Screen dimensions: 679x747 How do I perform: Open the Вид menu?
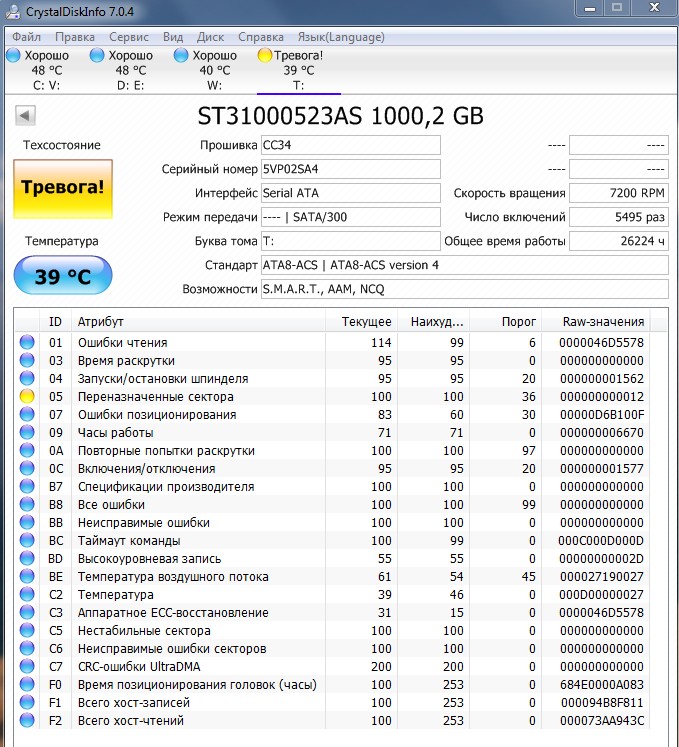click(x=173, y=37)
